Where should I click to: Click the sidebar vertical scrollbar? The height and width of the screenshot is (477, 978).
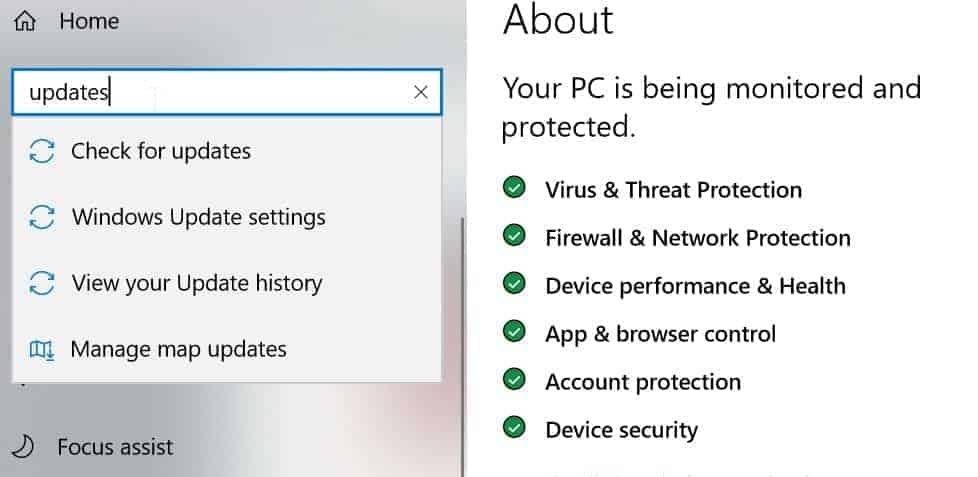coord(463,346)
